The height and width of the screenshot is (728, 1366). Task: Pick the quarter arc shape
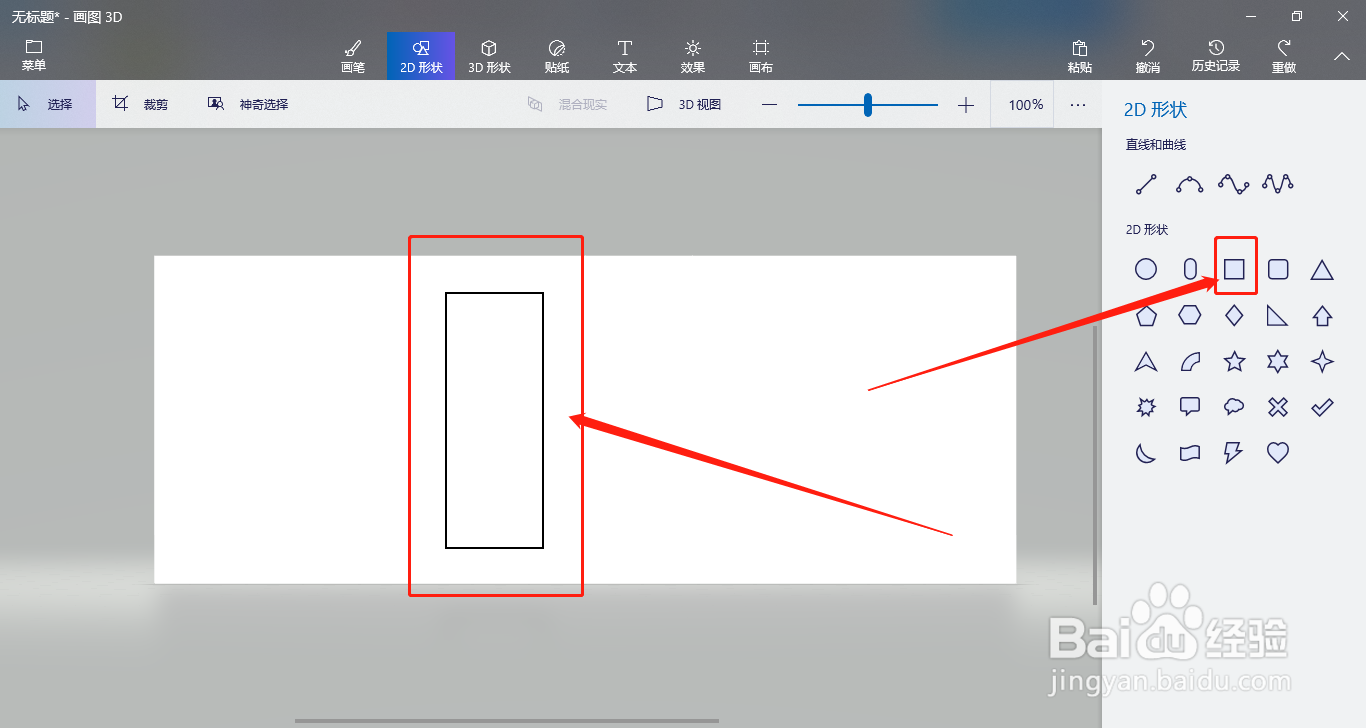tap(1190, 361)
